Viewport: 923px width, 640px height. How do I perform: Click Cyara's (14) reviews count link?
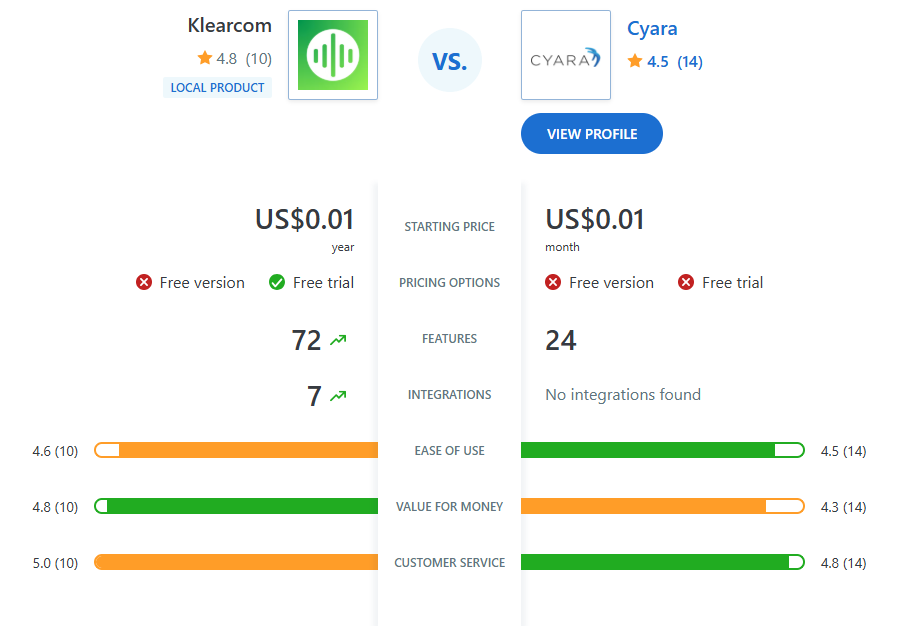[690, 62]
